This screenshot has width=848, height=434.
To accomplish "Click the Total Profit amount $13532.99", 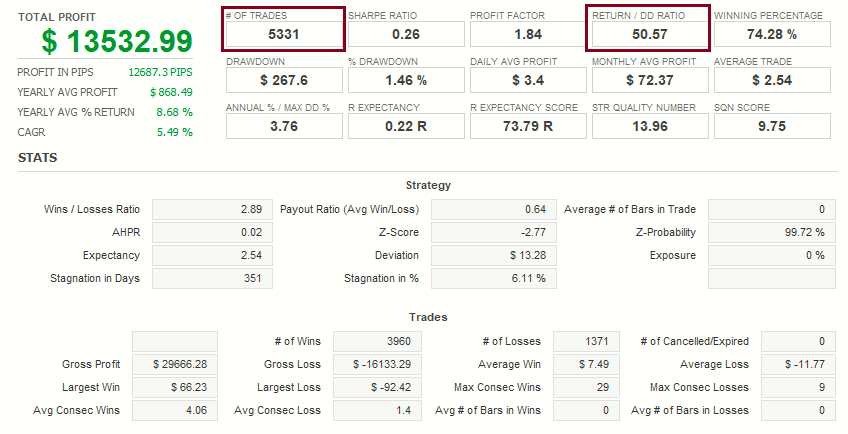I will point(116,41).
